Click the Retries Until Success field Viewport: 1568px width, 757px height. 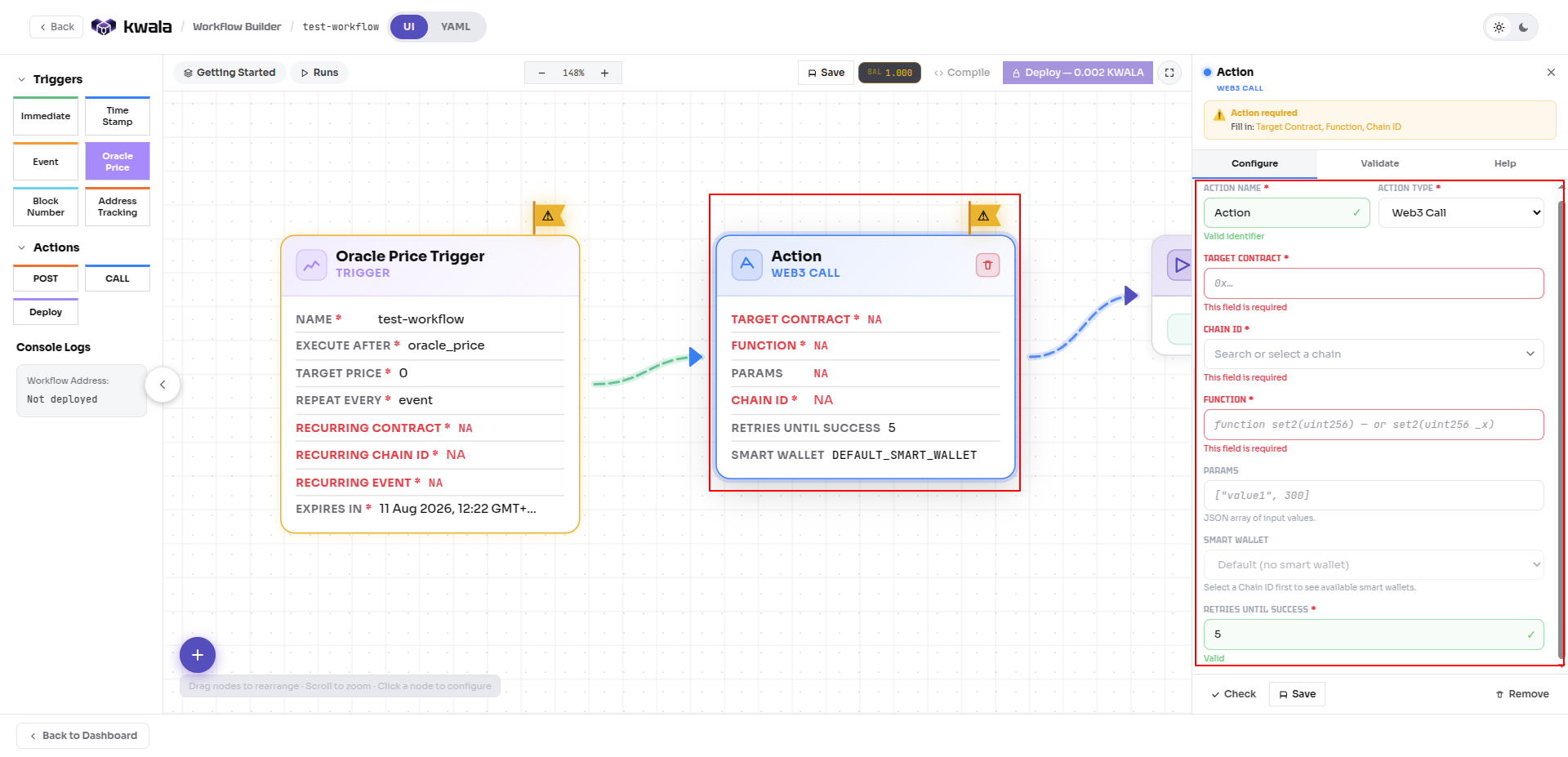coord(1374,635)
